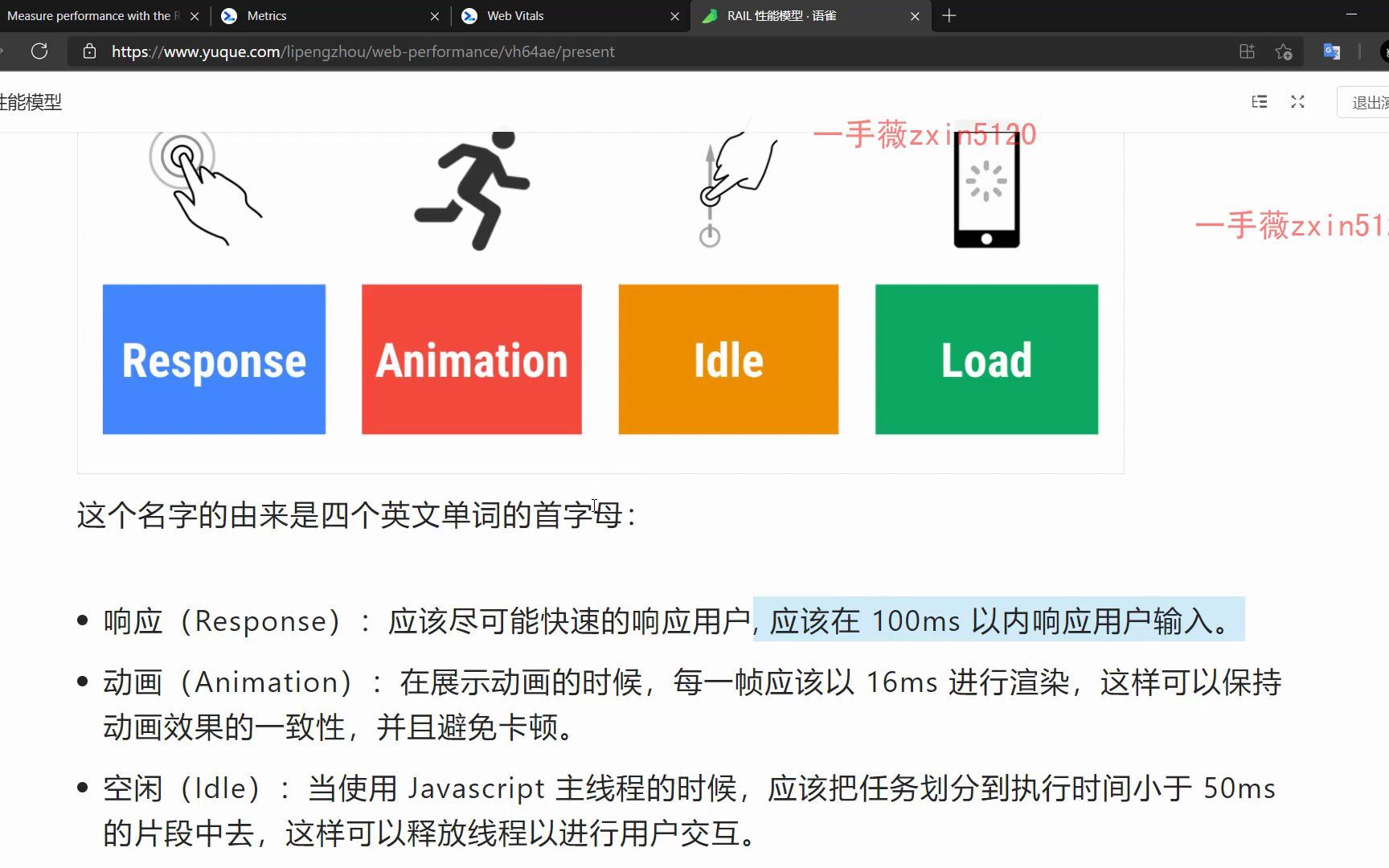Viewport: 1389px width, 868px height.
Task: Close the Metrics tab
Action: pos(435,16)
